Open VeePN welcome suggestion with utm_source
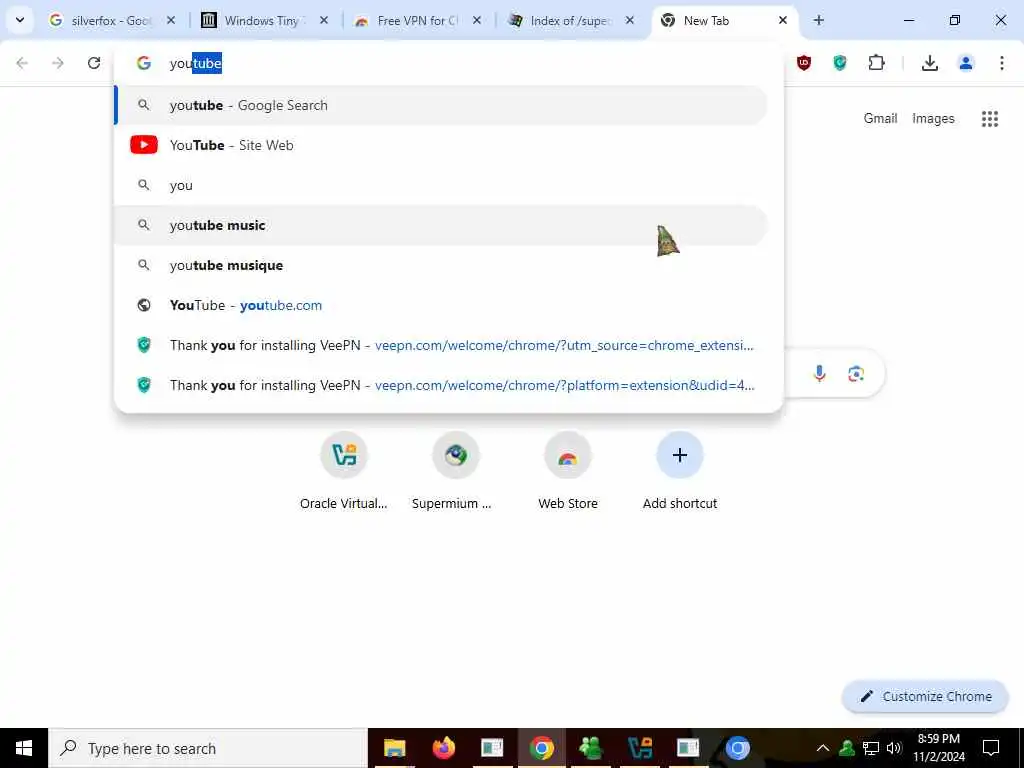1024x768 pixels. [x=441, y=345]
